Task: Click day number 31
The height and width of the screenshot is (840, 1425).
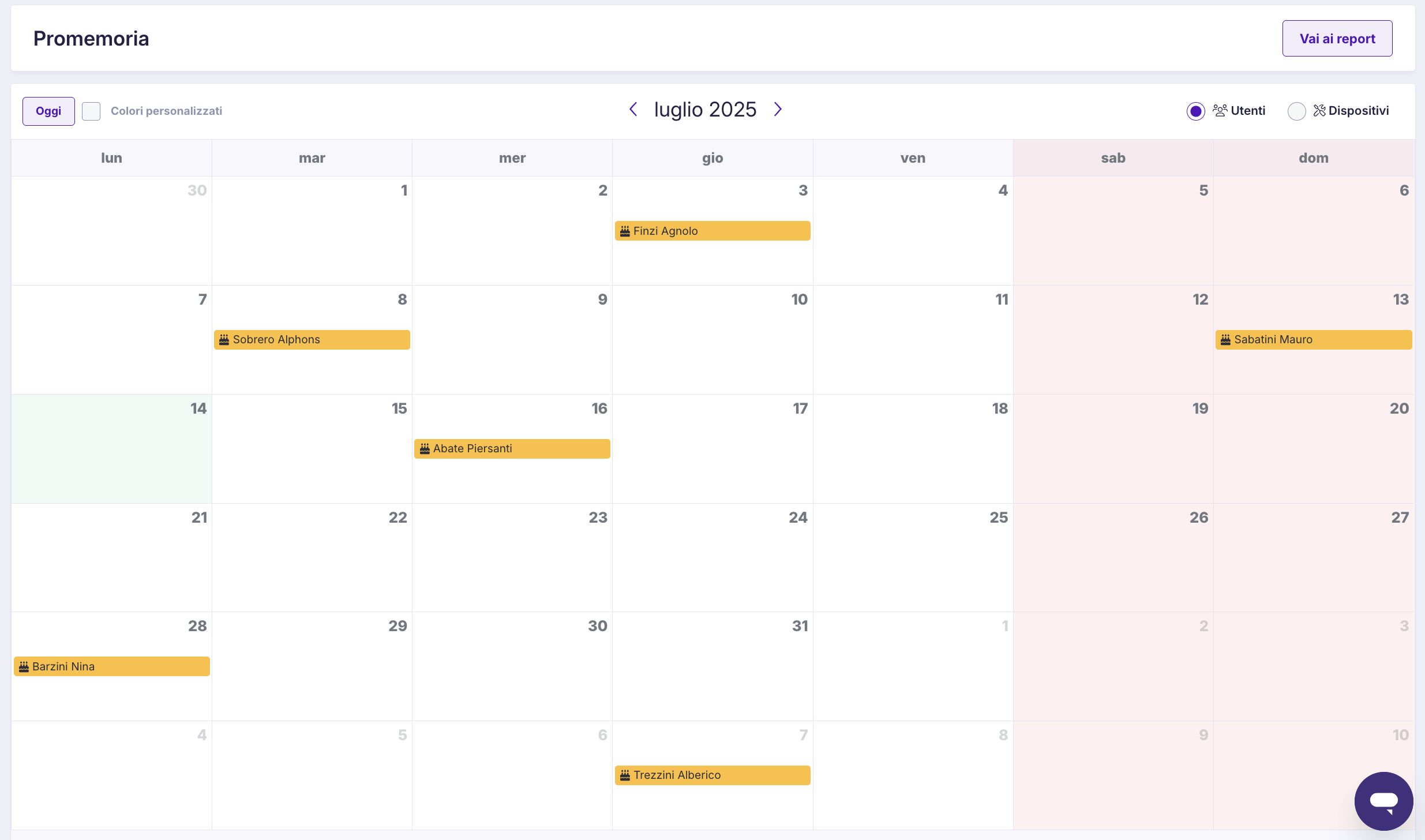Action: pos(800,626)
